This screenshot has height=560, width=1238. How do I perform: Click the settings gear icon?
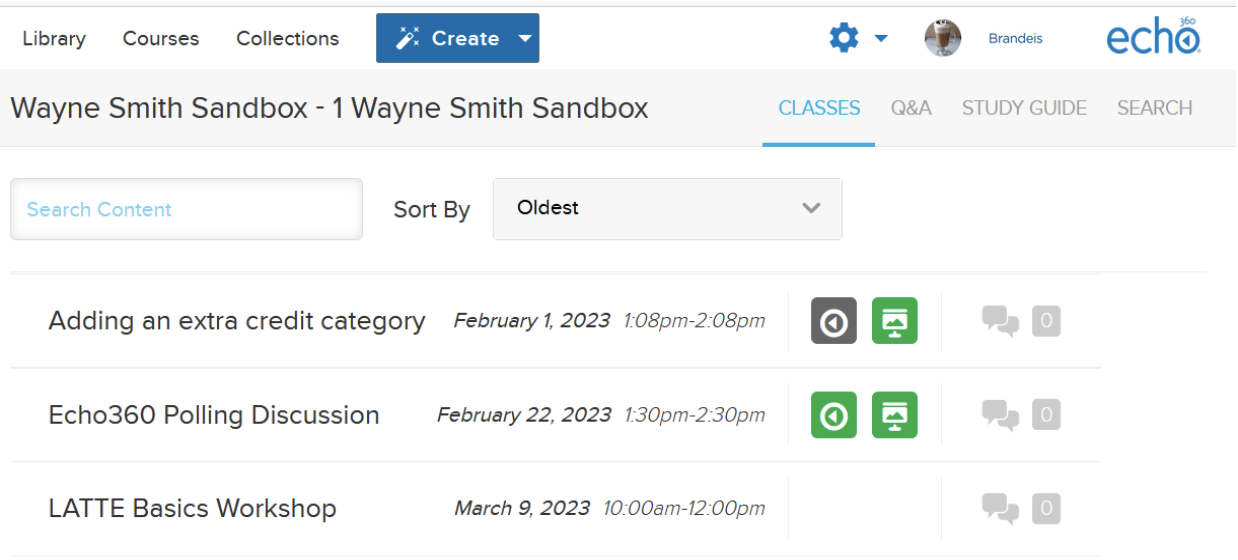pyautogui.click(x=844, y=38)
